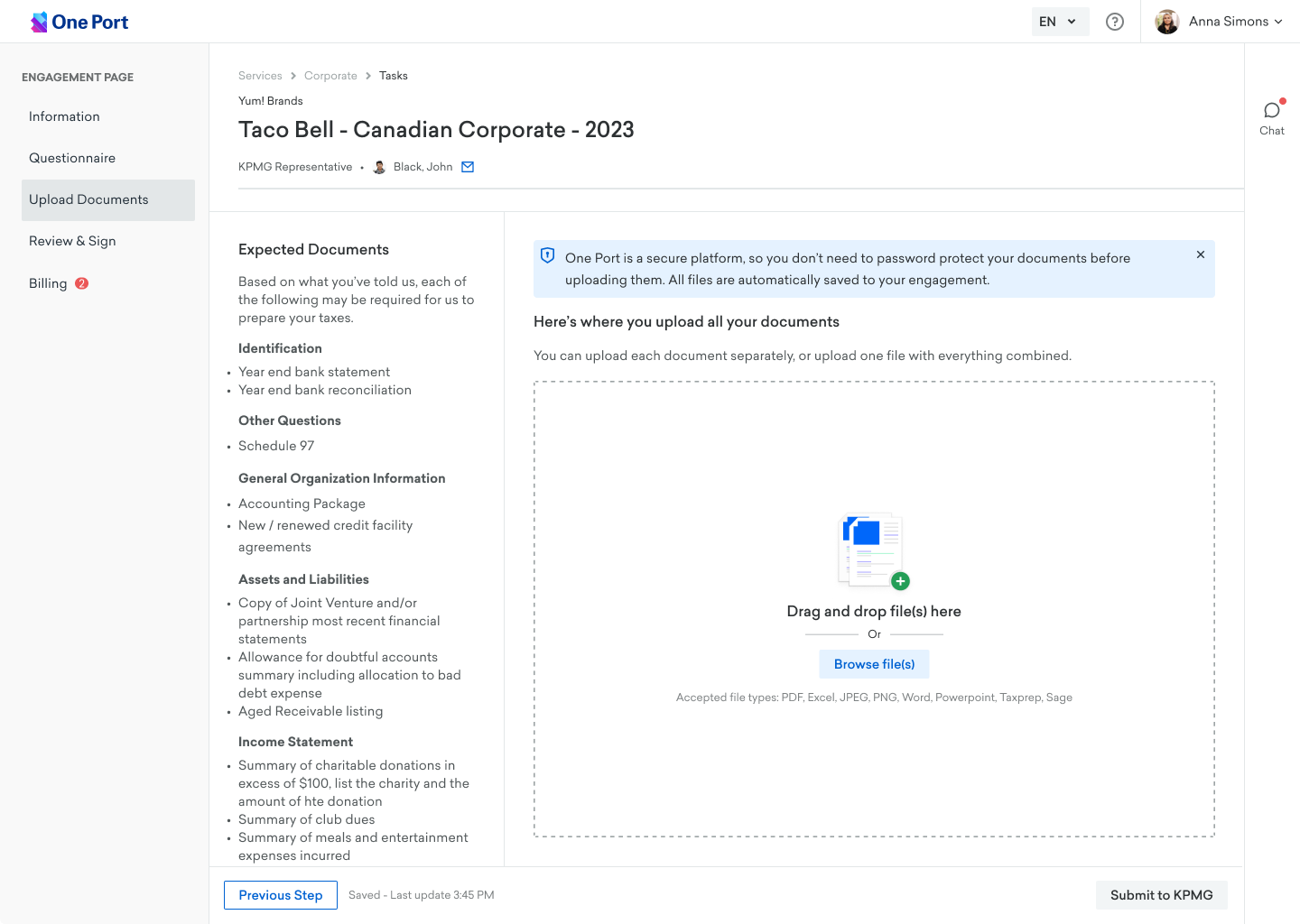Navigate to Corporate breadcrumb
1300x924 pixels.
tap(330, 76)
